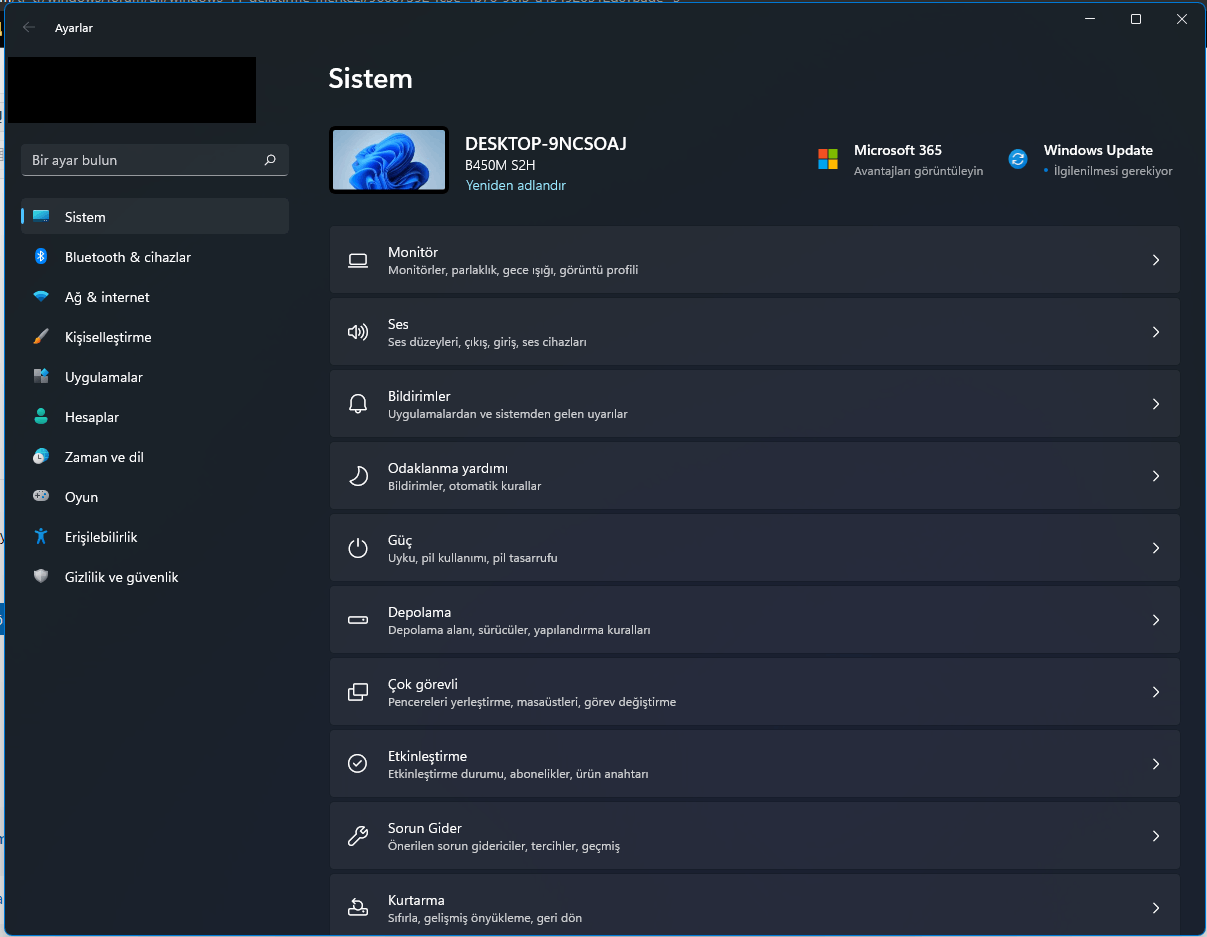Click the chevron on Odaklanma yardımı row

coord(1156,476)
